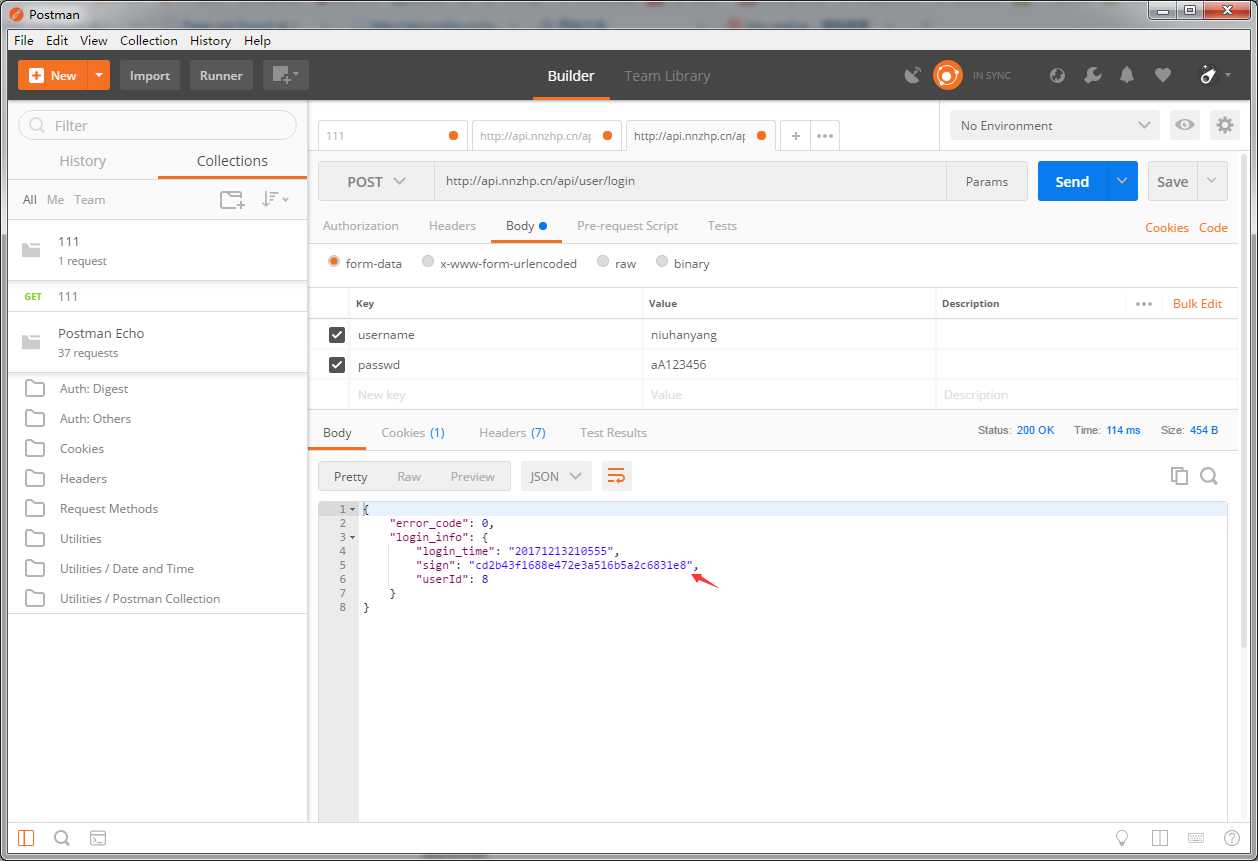1258x861 pixels.
Task: Open the request Cookies link
Action: coord(1167,228)
